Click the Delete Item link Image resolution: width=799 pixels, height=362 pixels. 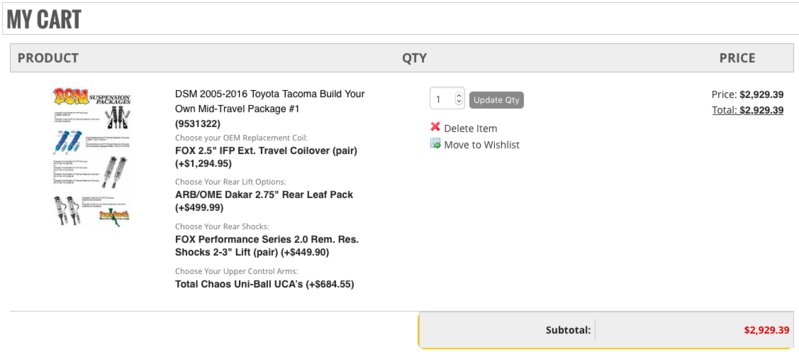pyautogui.click(x=470, y=128)
